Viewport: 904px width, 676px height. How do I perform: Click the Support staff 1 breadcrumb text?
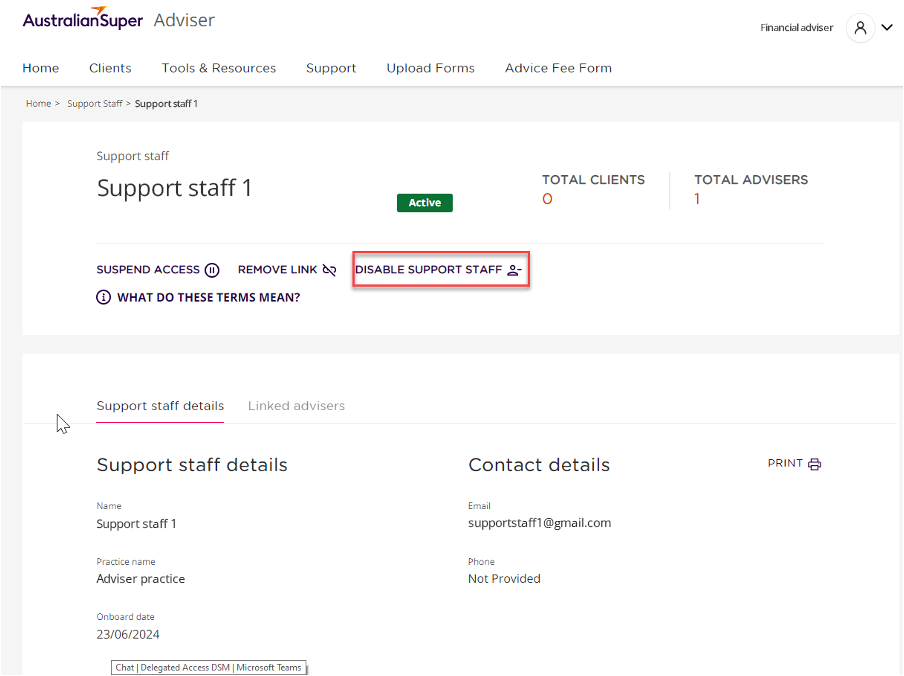(x=166, y=104)
